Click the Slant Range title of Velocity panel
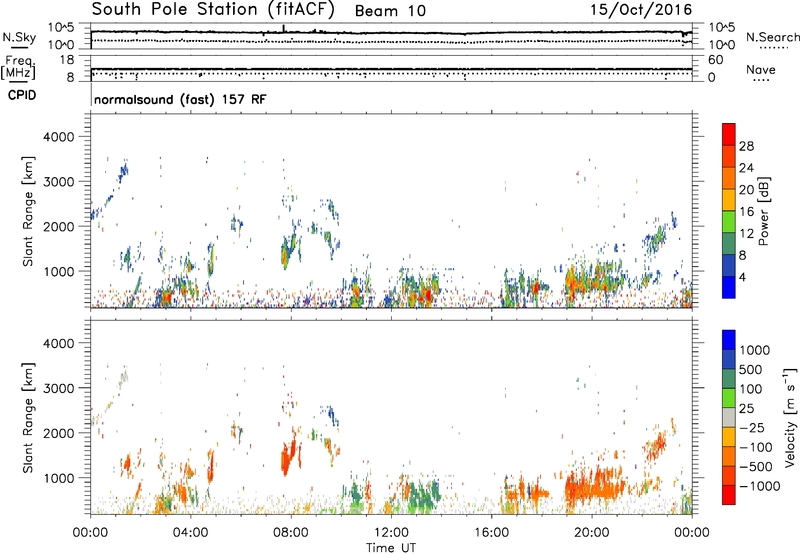The width and height of the screenshot is (800, 554). tap(28, 417)
